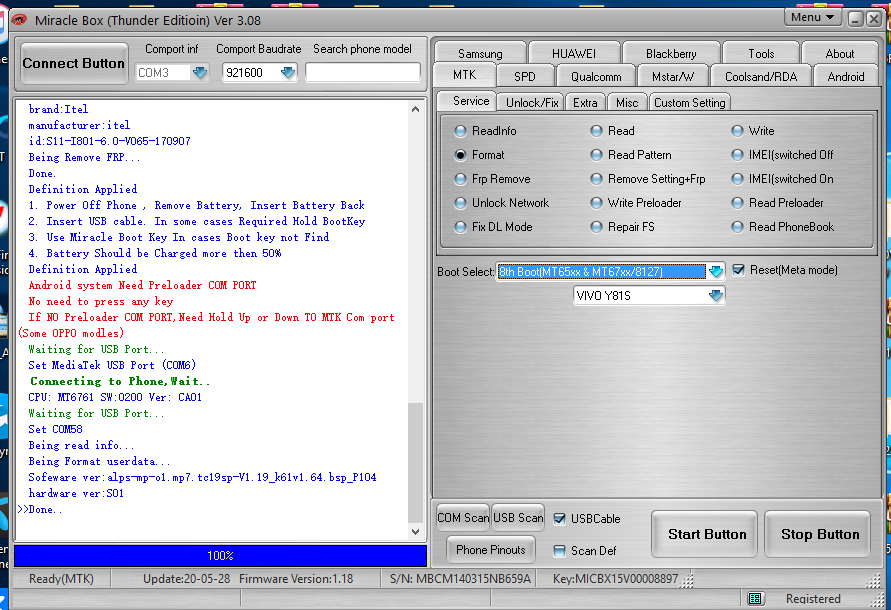Toggle the Reset(Meta mode) checkbox
The width and height of the screenshot is (891, 610).
click(738, 270)
